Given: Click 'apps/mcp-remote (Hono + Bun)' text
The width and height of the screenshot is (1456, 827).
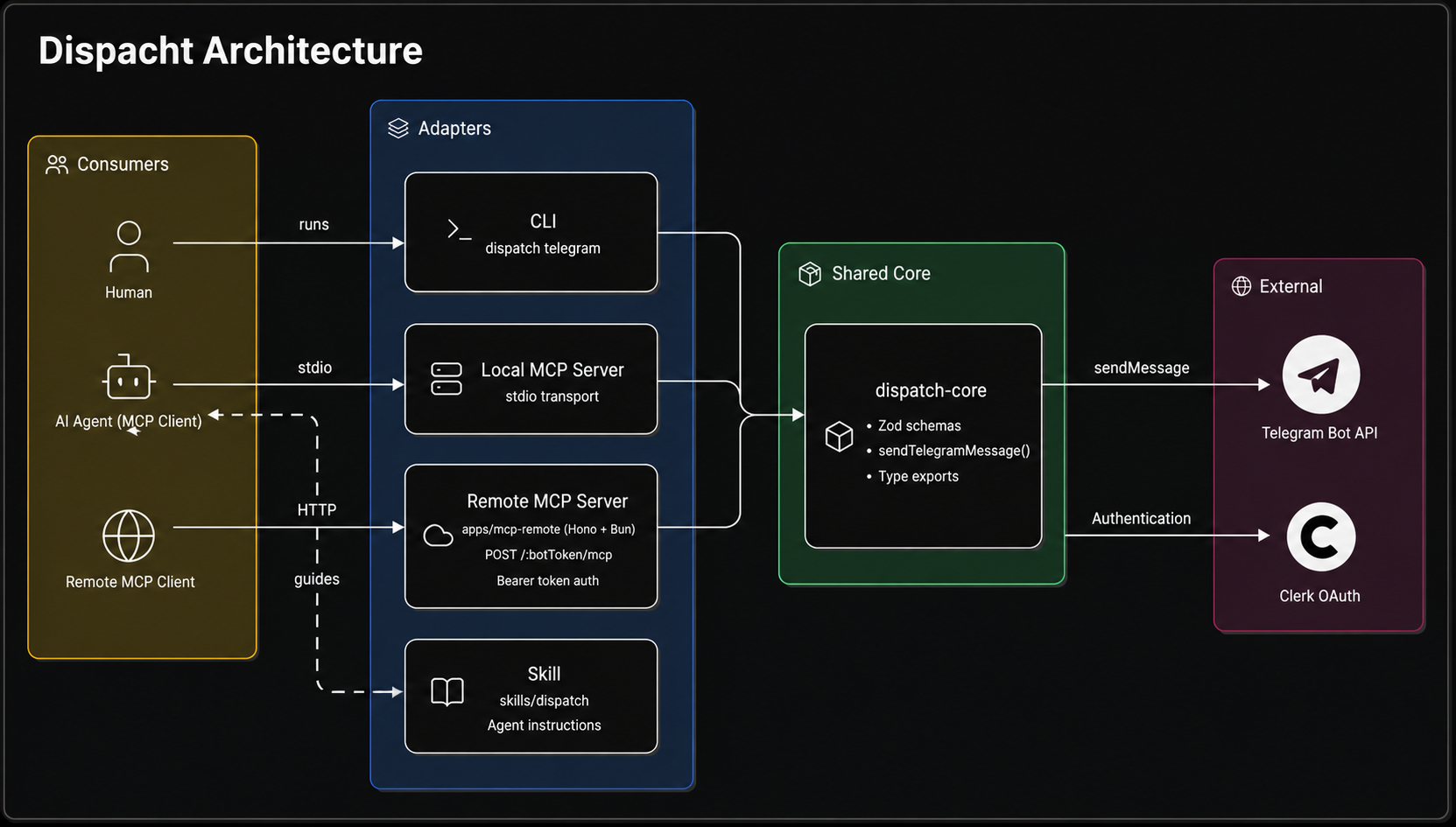Looking at the screenshot, I should tap(548, 529).
